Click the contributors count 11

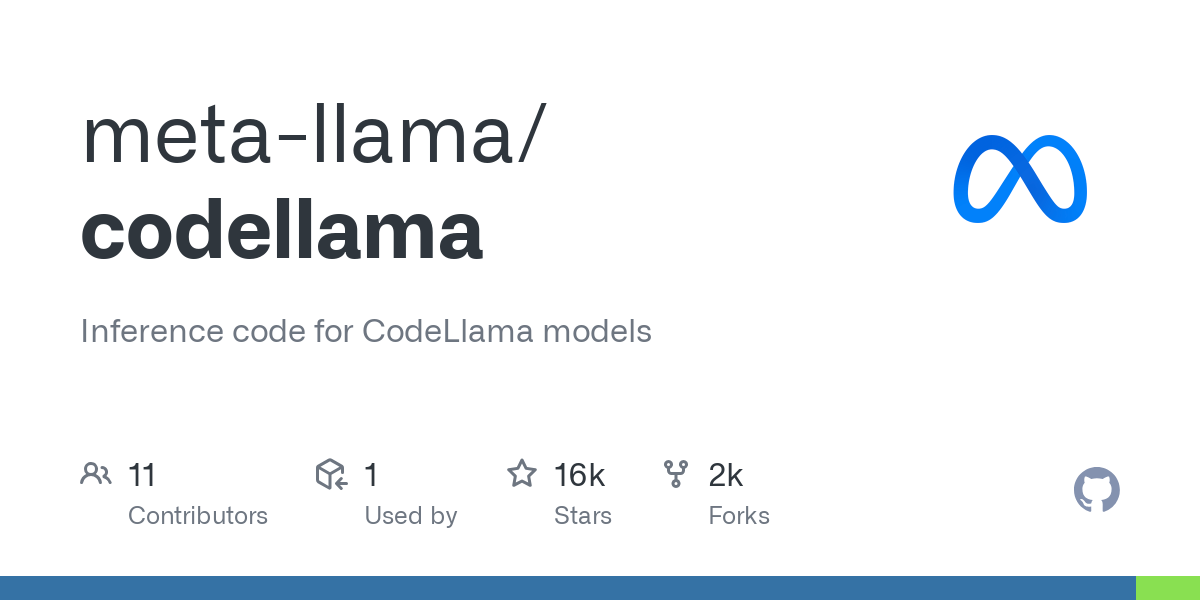click(x=143, y=475)
